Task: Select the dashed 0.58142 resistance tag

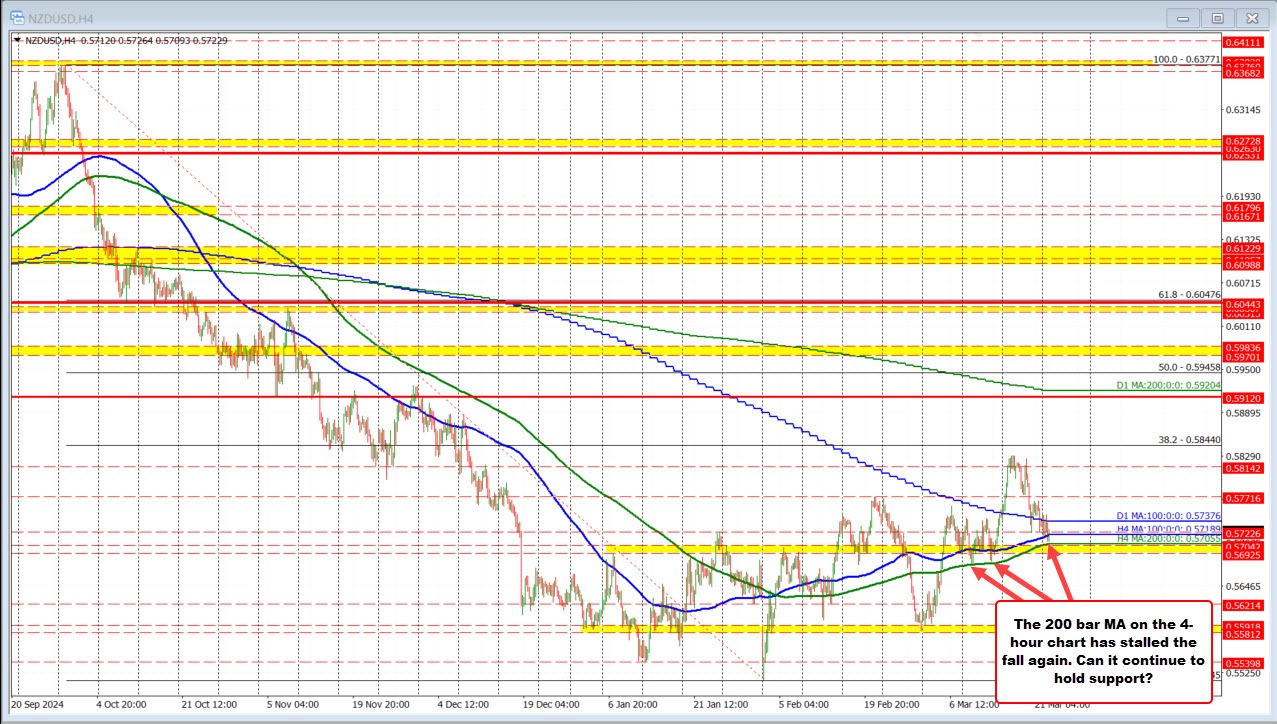Action: coord(1243,467)
